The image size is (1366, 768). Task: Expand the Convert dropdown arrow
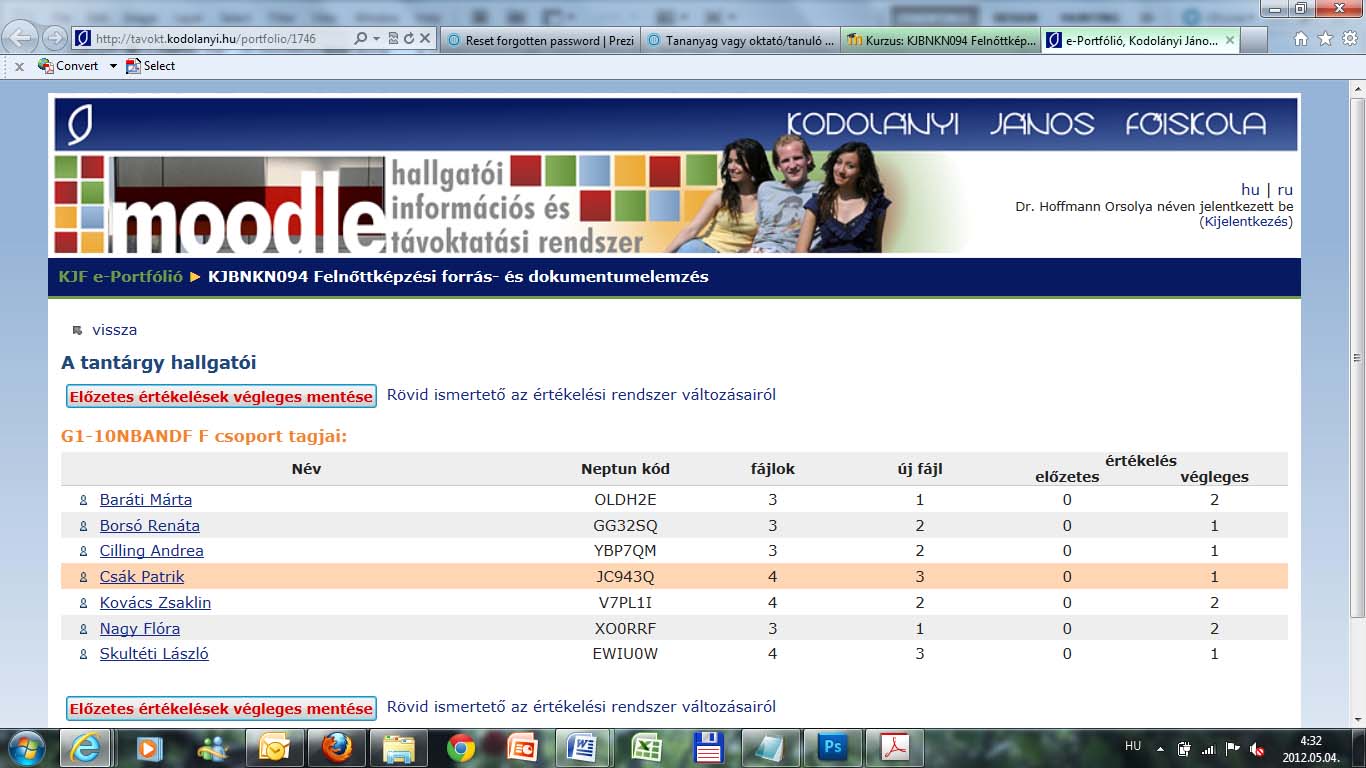113,66
